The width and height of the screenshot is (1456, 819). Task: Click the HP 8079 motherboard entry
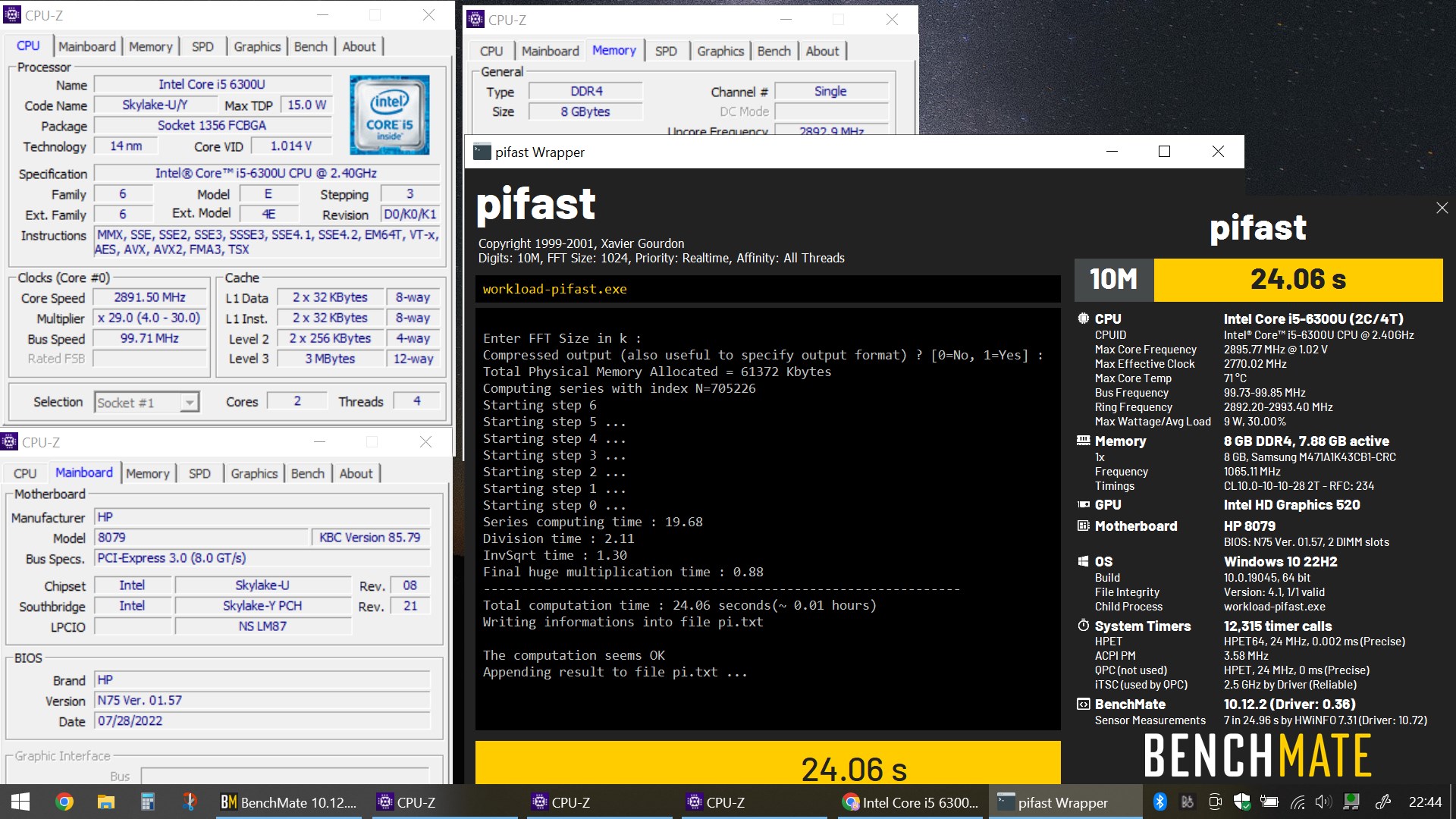click(x=1249, y=526)
